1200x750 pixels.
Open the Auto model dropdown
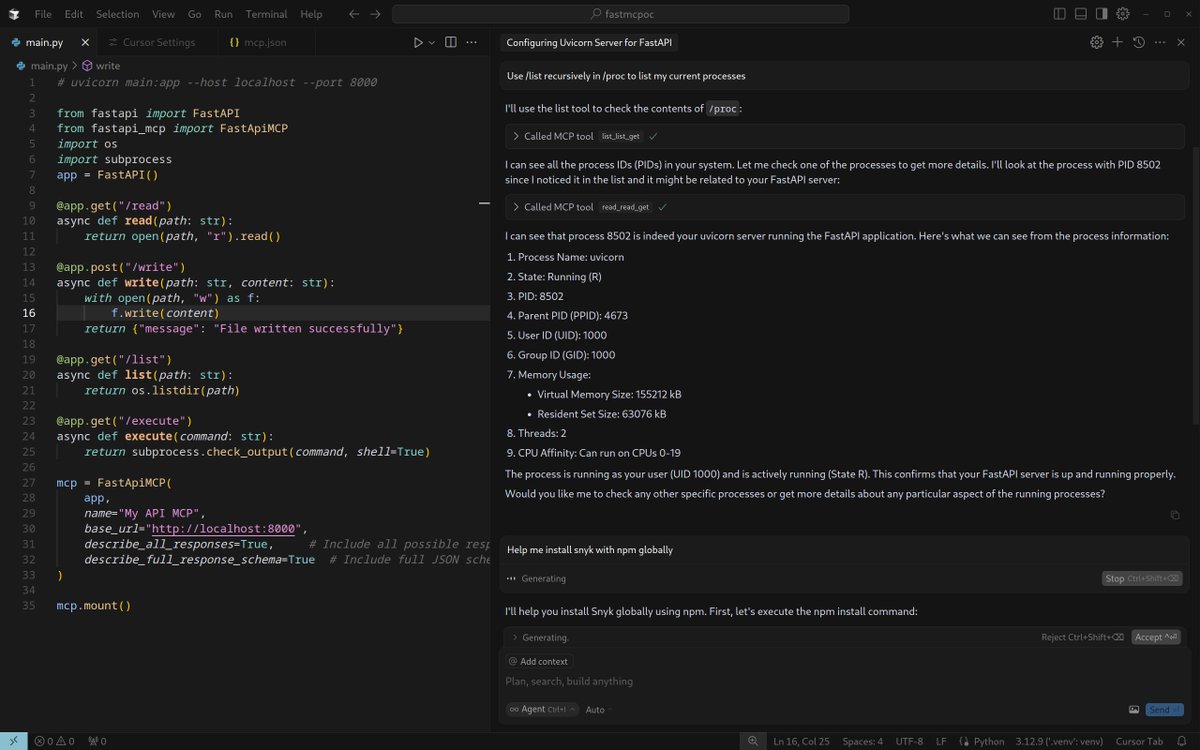click(598, 709)
